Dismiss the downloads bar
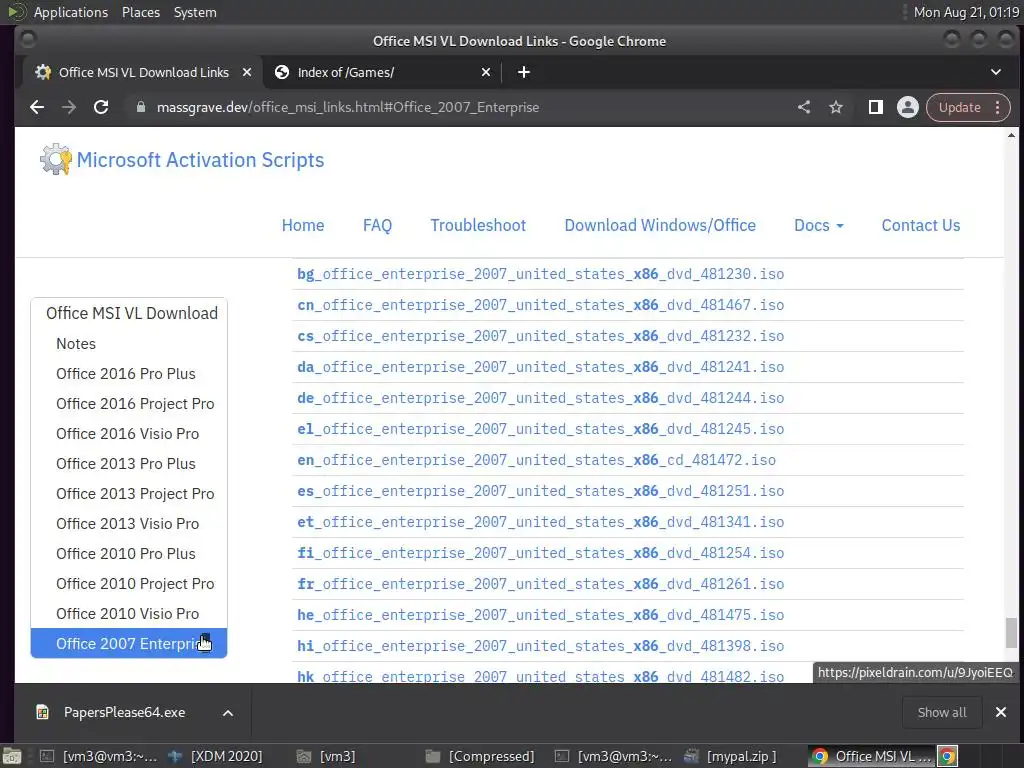The height and width of the screenshot is (768, 1024). tap(1000, 712)
